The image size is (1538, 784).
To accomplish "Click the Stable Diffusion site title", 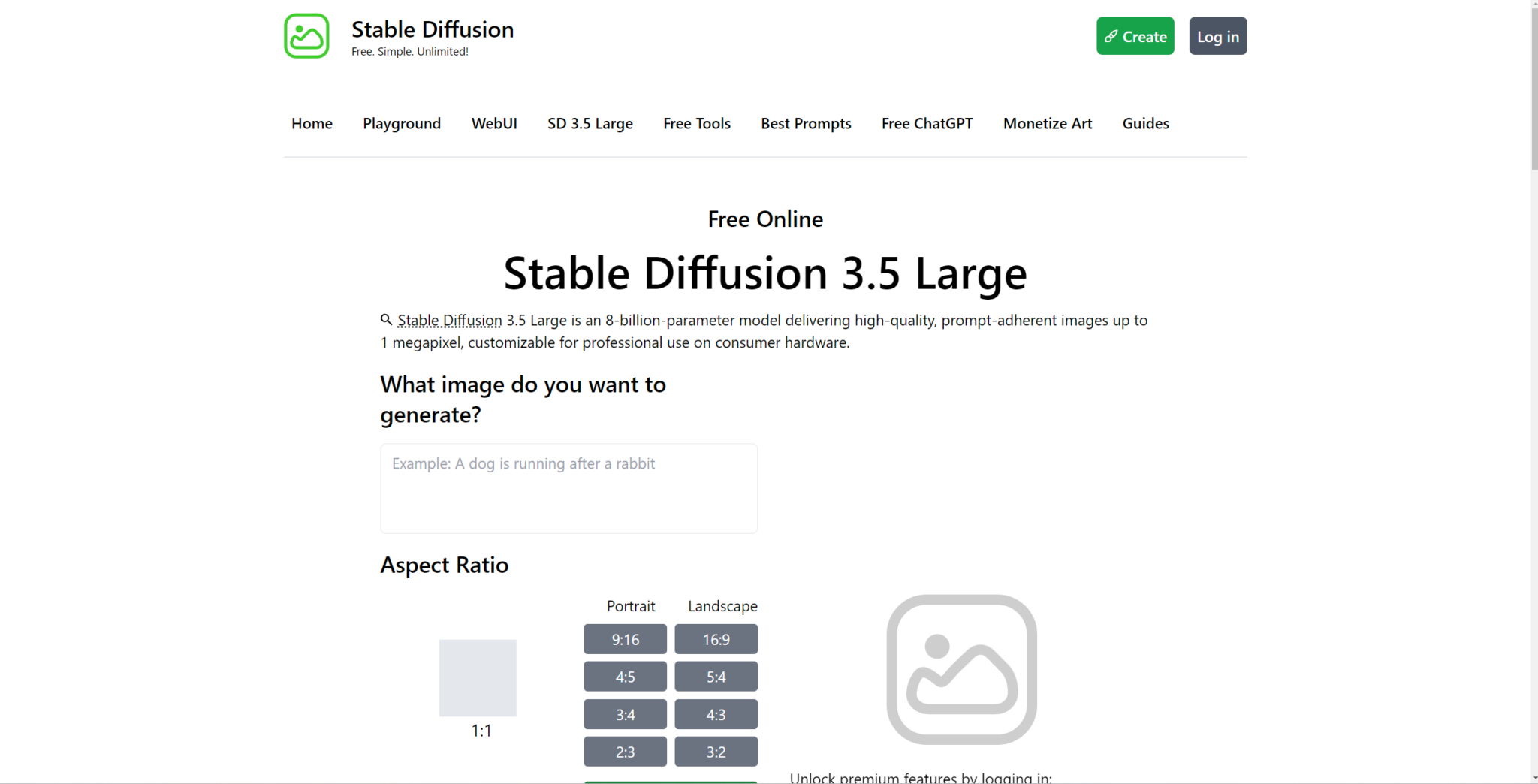I will click(433, 29).
